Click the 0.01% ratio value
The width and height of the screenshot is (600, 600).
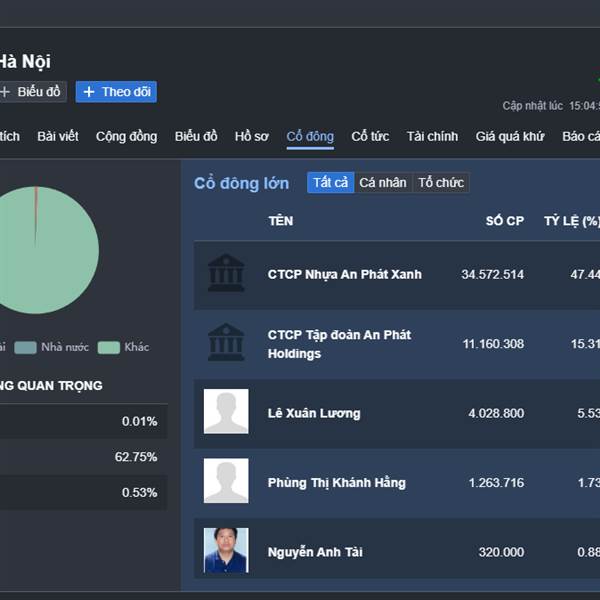(139, 421)
